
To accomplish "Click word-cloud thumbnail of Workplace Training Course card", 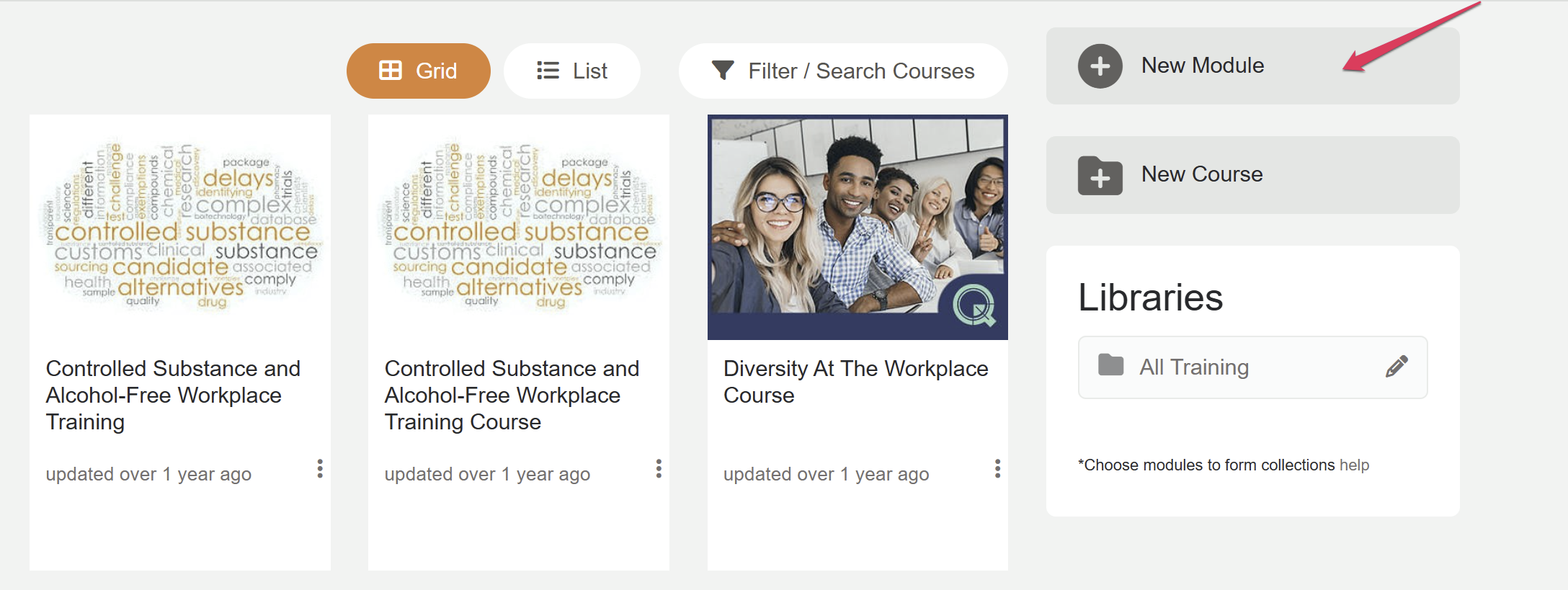I will (519, 227).
